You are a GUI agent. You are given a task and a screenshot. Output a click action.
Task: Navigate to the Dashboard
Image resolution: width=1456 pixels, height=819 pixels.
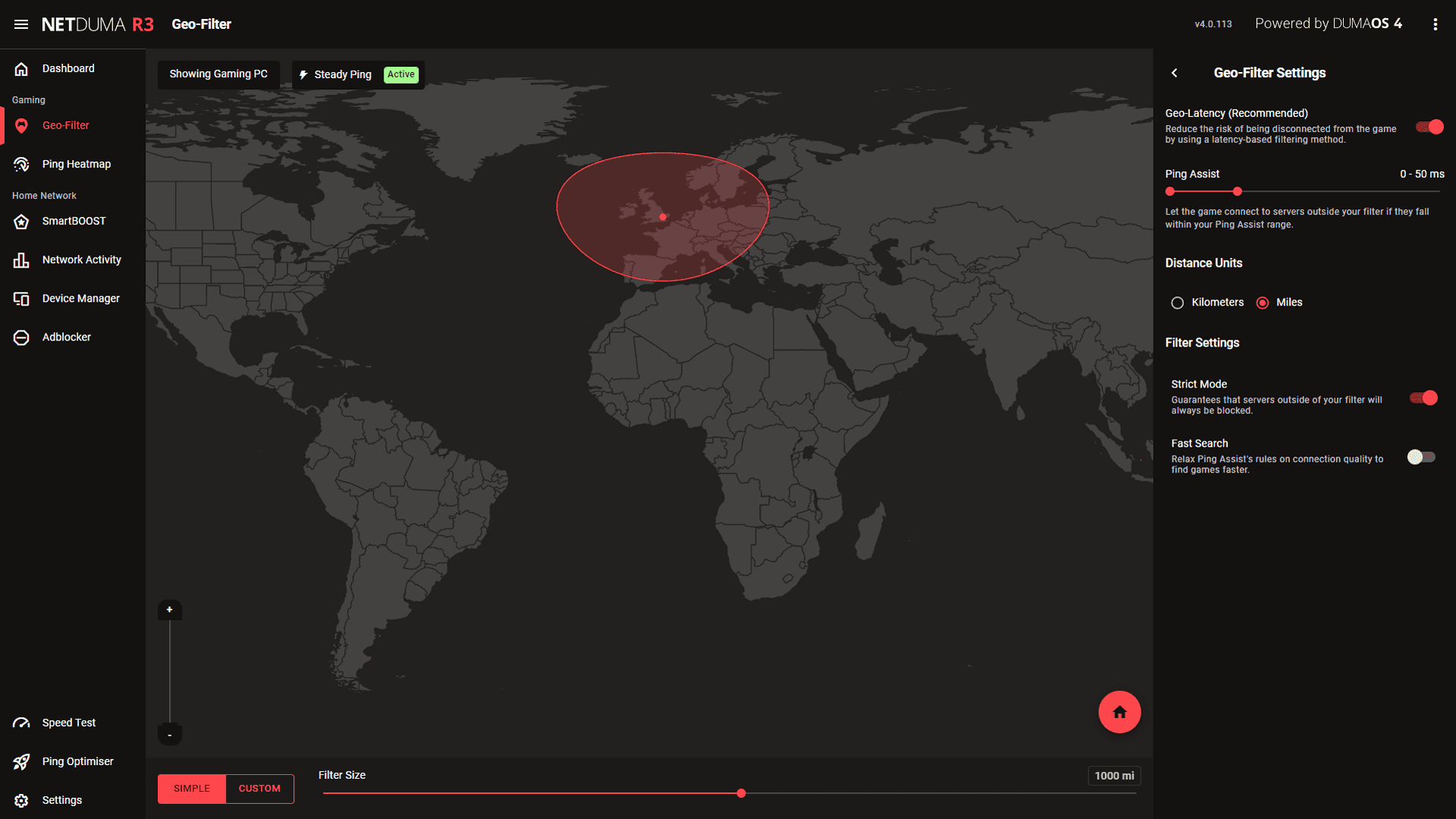68,68
